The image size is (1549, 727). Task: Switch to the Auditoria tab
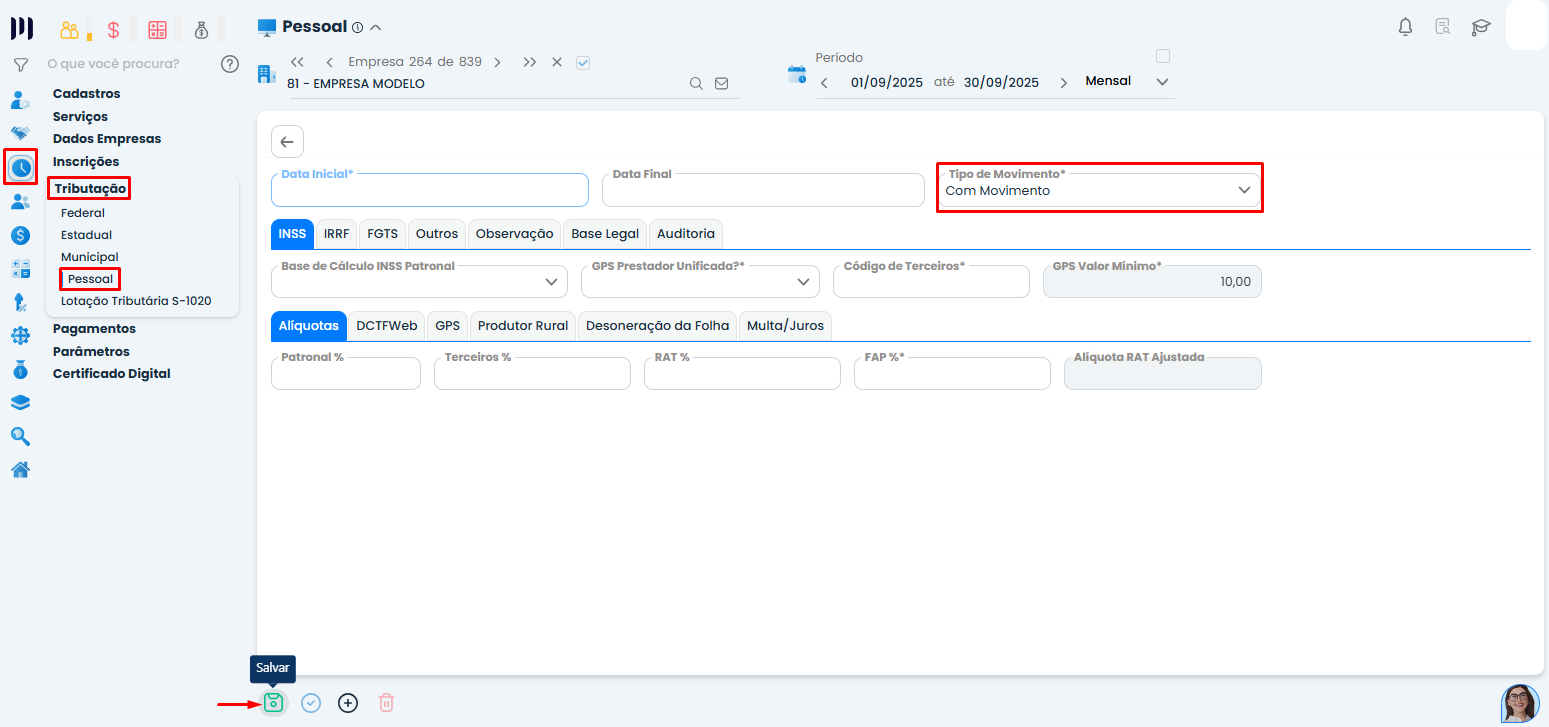686,234
